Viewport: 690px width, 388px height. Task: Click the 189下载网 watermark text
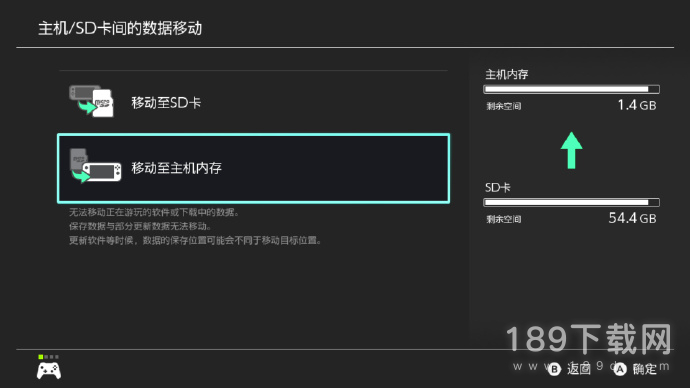[x=588, y=339]
